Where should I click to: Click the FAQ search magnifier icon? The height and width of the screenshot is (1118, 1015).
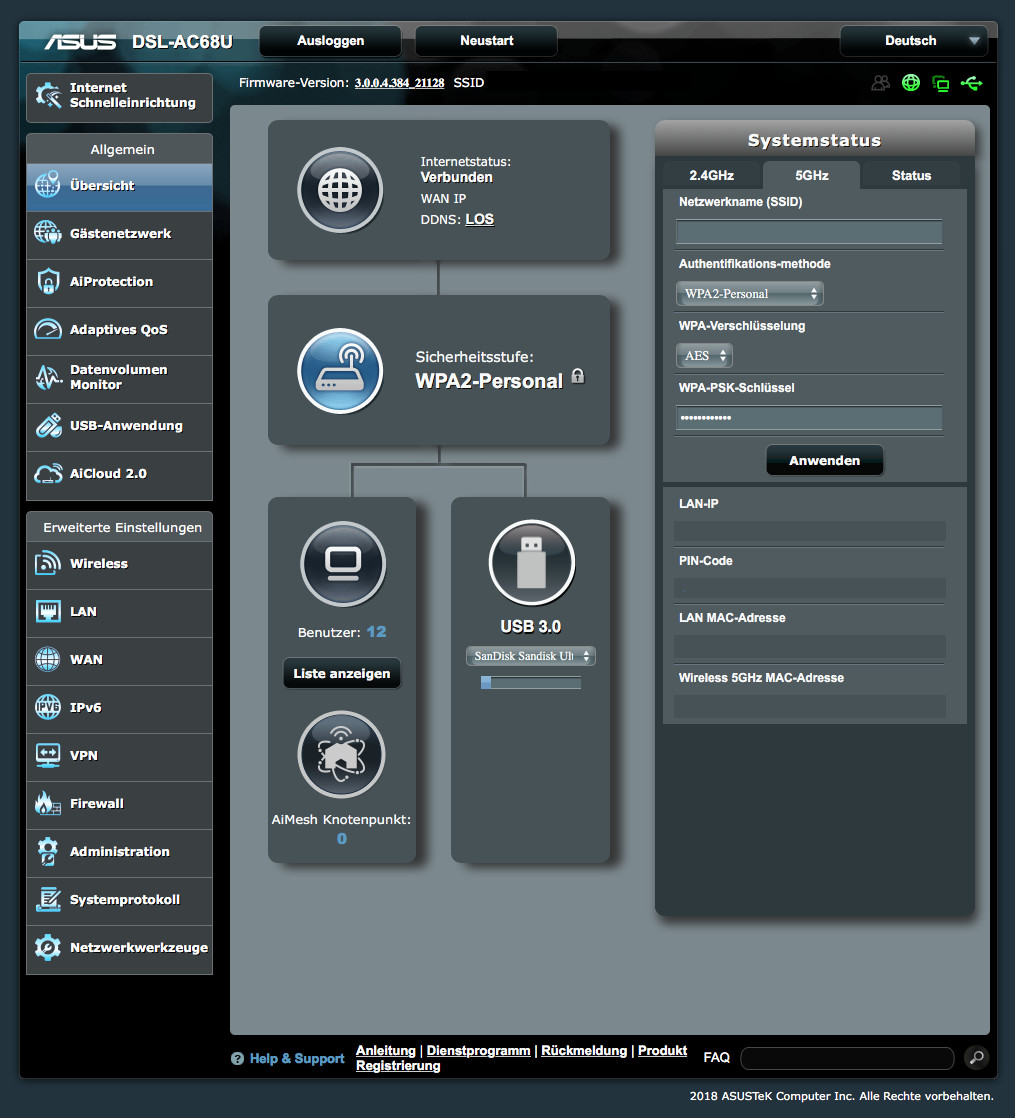click(x=975, y=1057)
